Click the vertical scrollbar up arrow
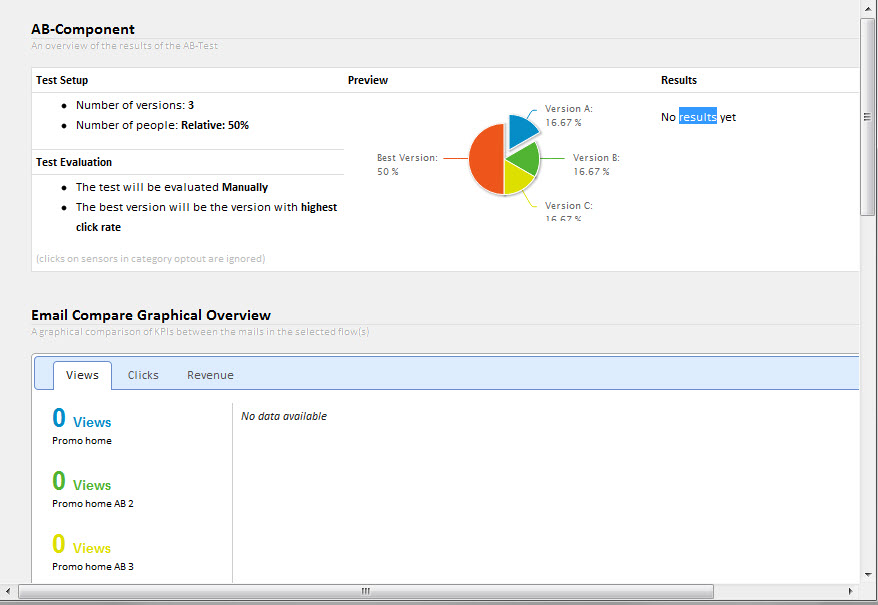 coord(867,8)
